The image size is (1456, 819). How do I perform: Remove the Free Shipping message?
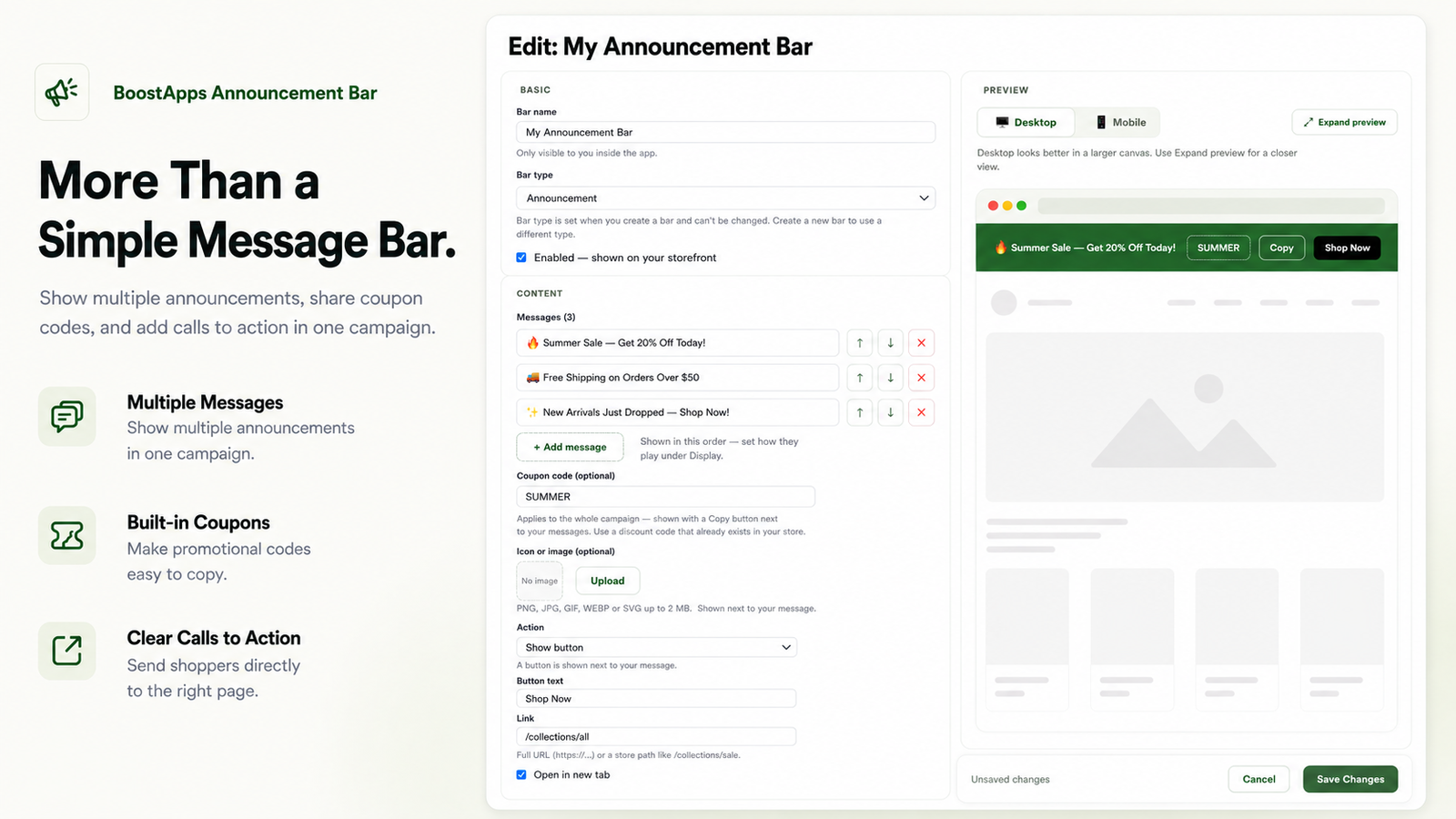tap(921, 378)
